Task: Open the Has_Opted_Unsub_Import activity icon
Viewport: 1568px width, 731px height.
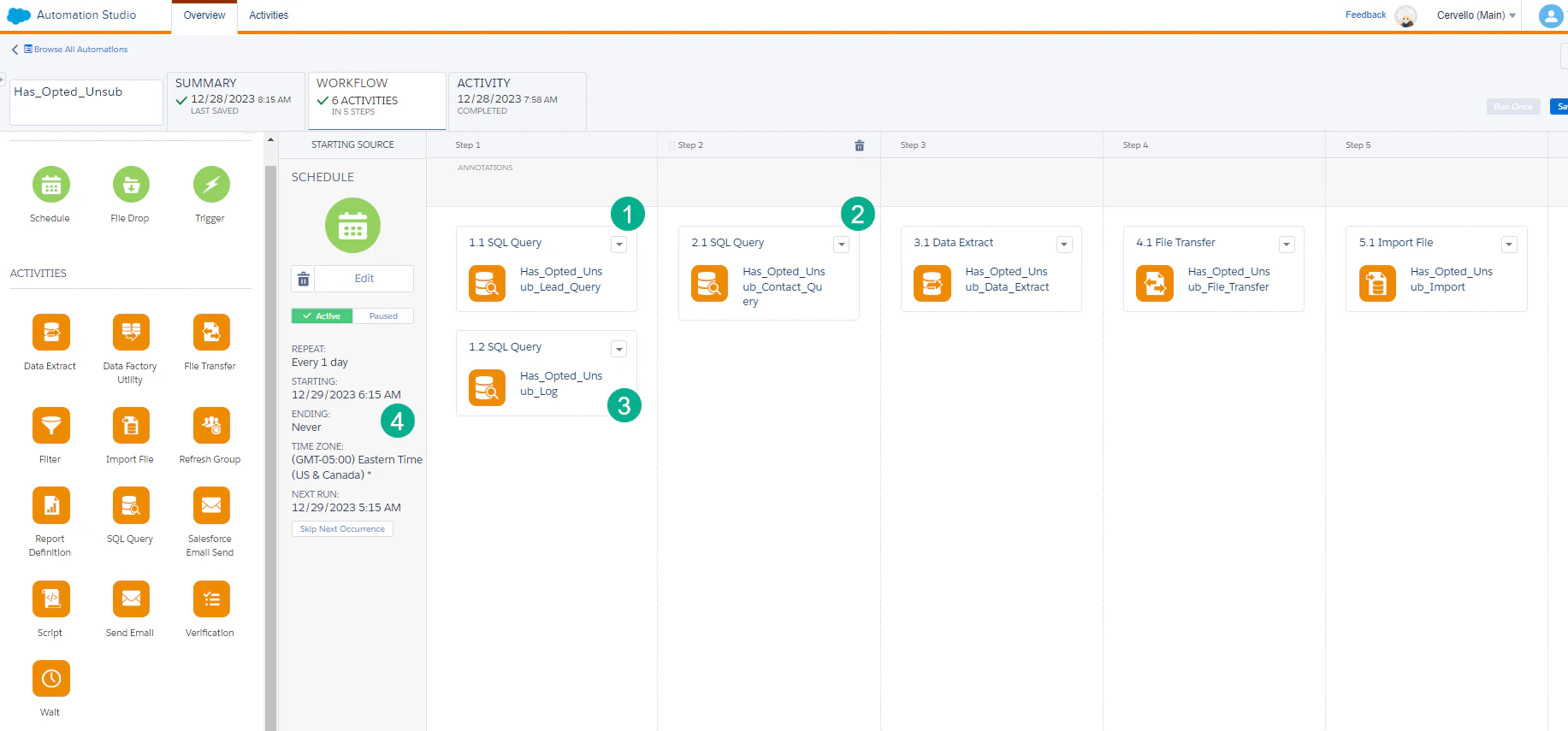Action: 1377,284
